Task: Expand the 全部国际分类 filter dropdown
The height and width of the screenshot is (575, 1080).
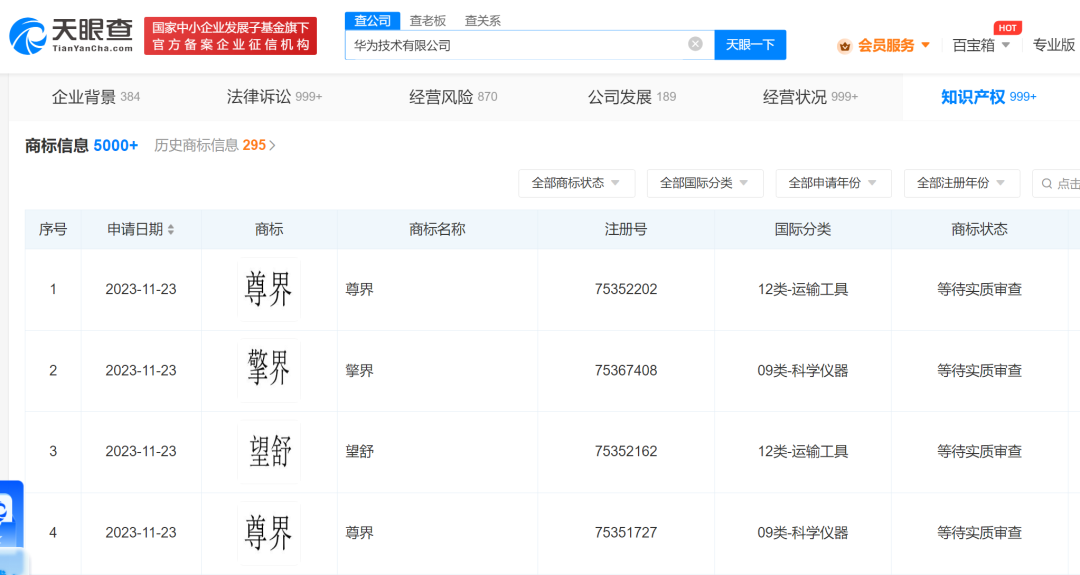Action: 705,183
